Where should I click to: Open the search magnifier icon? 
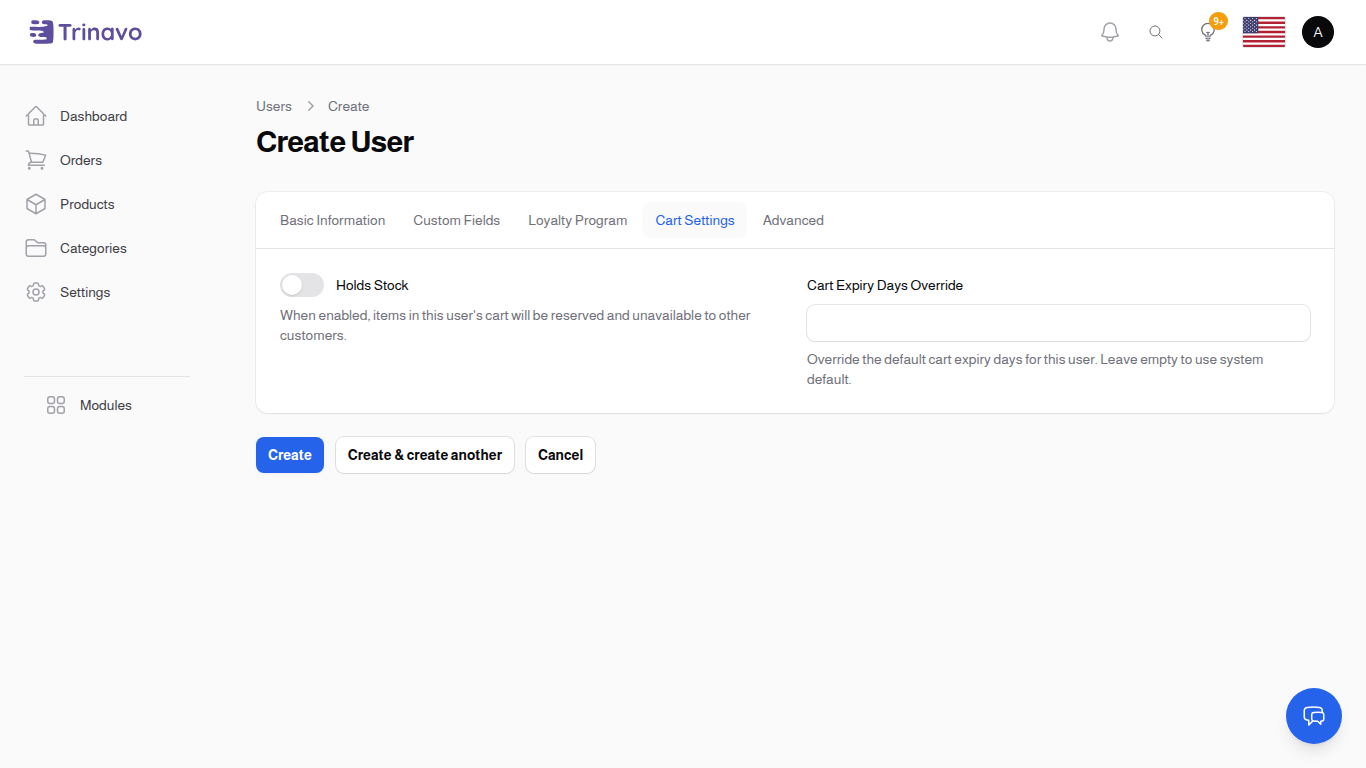(x=1156, y=32)
